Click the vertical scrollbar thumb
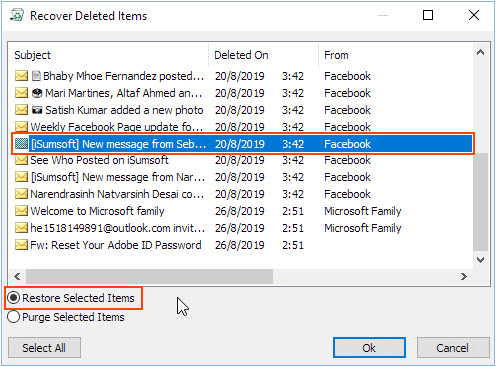The height and width of the screenshot is (367, 496). (480, 202)
